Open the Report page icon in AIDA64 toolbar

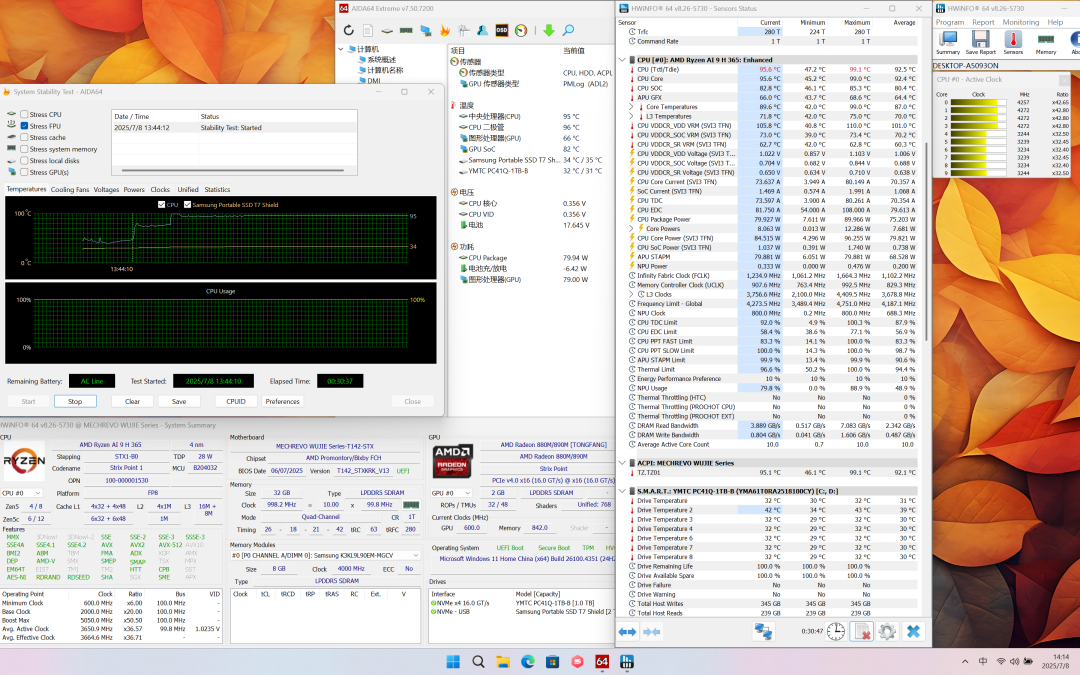368,30
